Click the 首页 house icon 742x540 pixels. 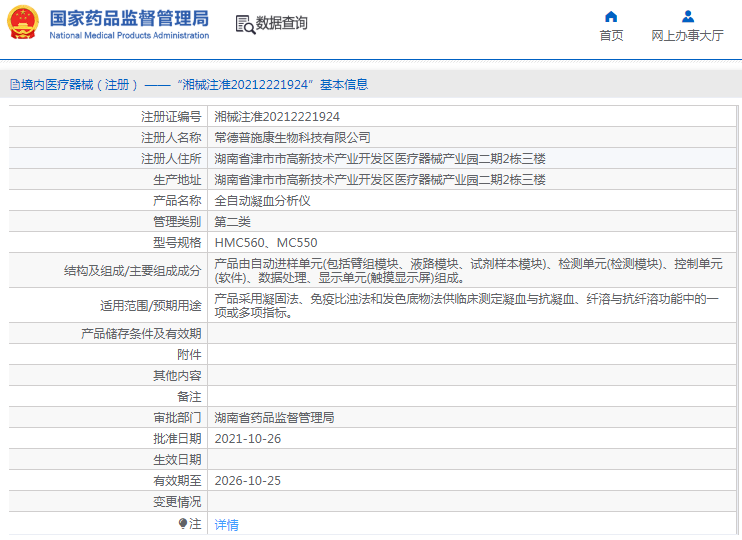click(x=611, y=16)
